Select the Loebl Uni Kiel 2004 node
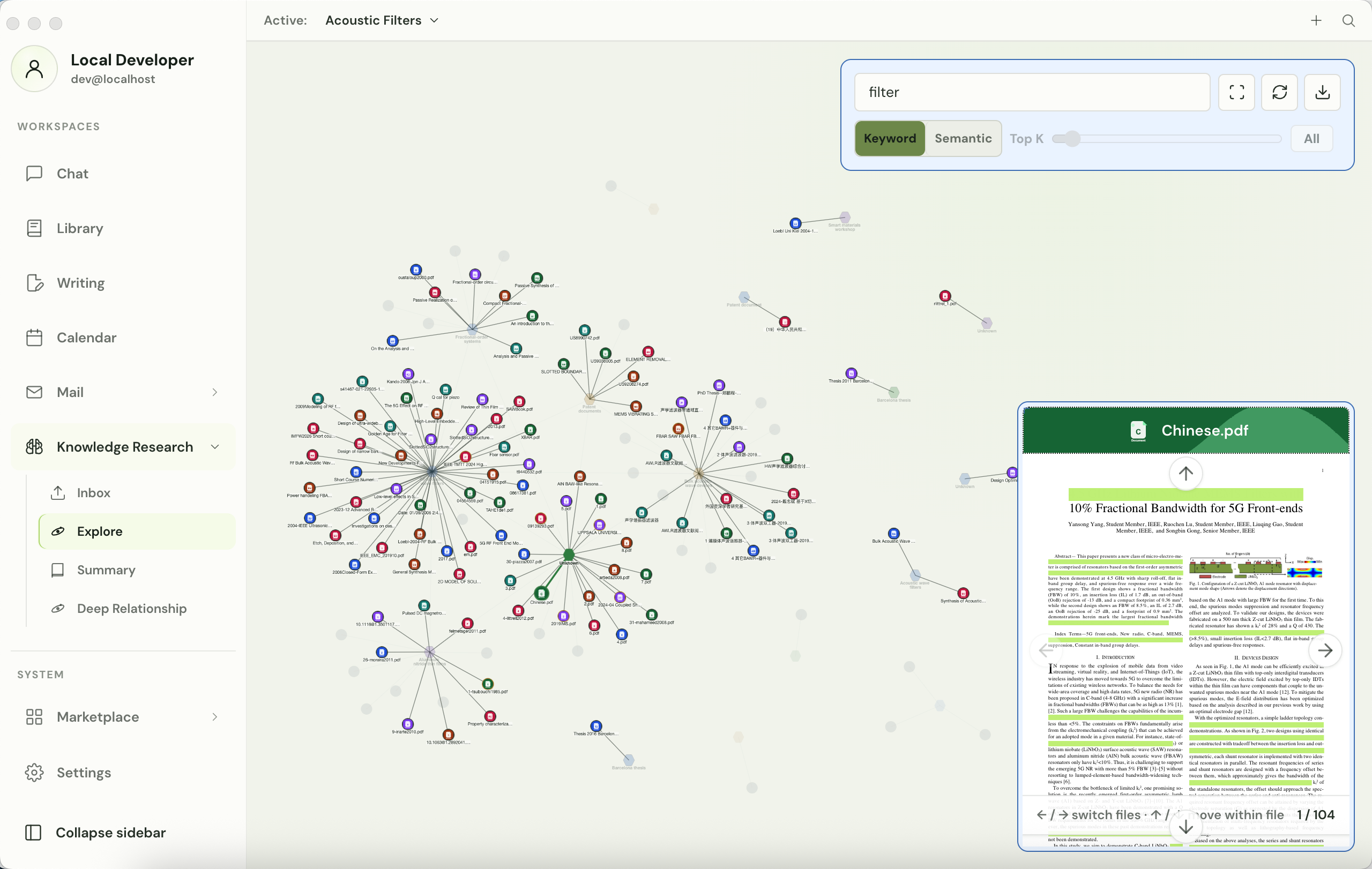 coord(795,223)
